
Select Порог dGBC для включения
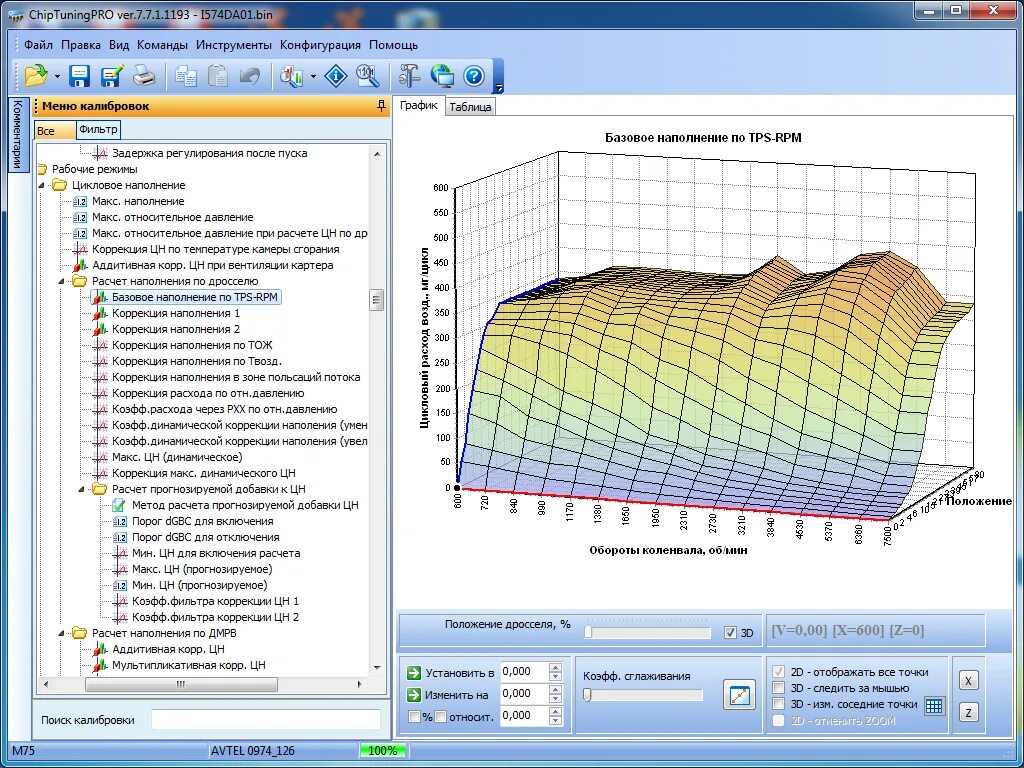(x=202, y=521)
